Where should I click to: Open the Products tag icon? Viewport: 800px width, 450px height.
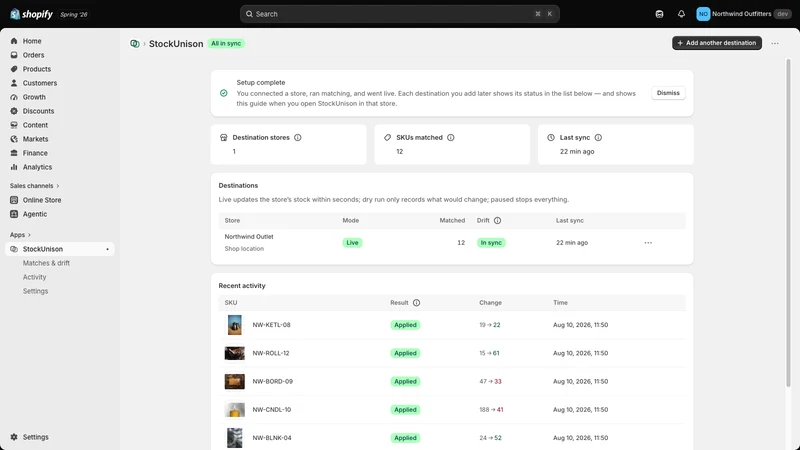(14, 69)
